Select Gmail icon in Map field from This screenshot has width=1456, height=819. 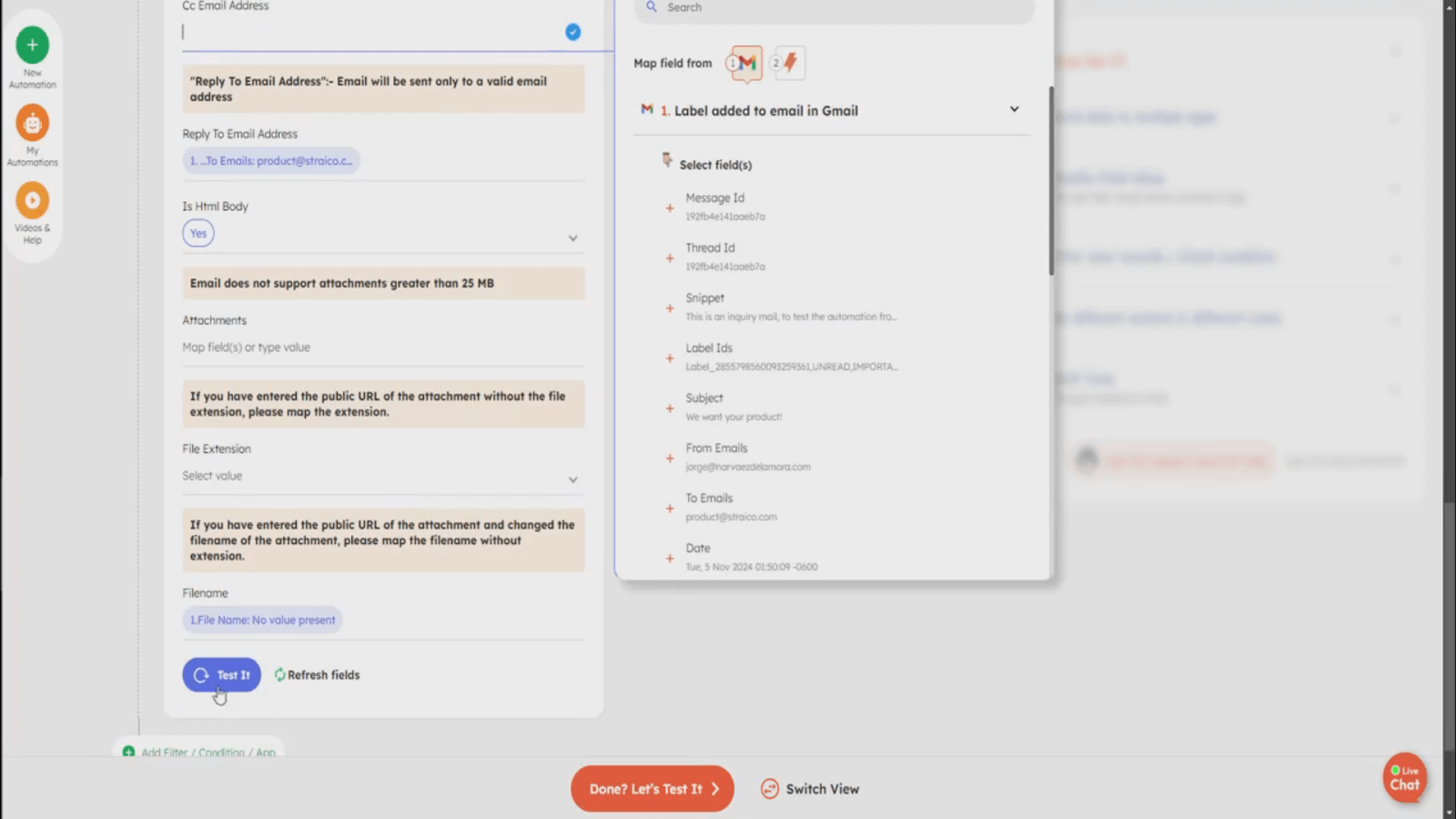tap(746, 63)
